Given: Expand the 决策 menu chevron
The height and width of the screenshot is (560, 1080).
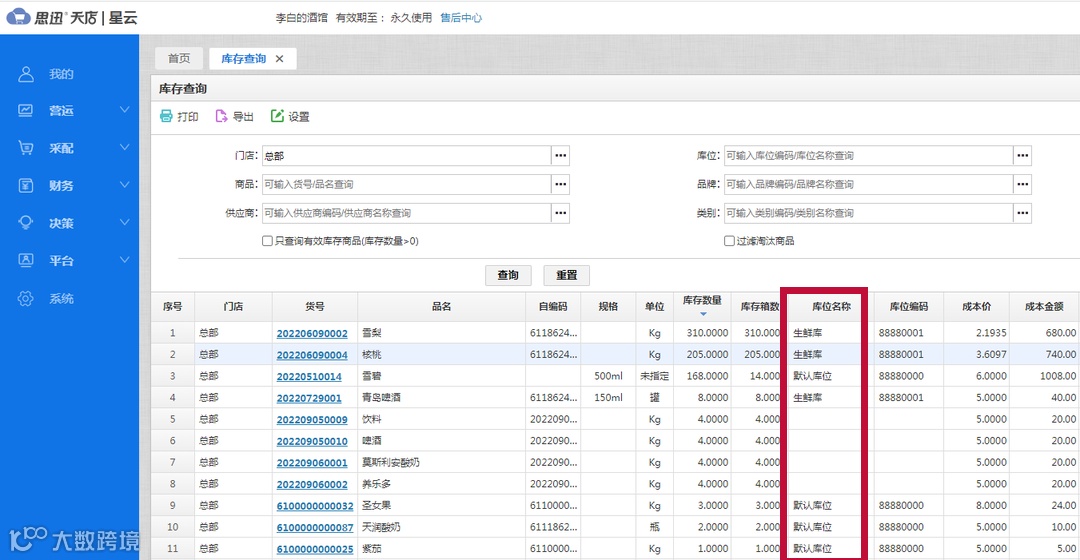Looking at the screenshot, I should (125, 222).
